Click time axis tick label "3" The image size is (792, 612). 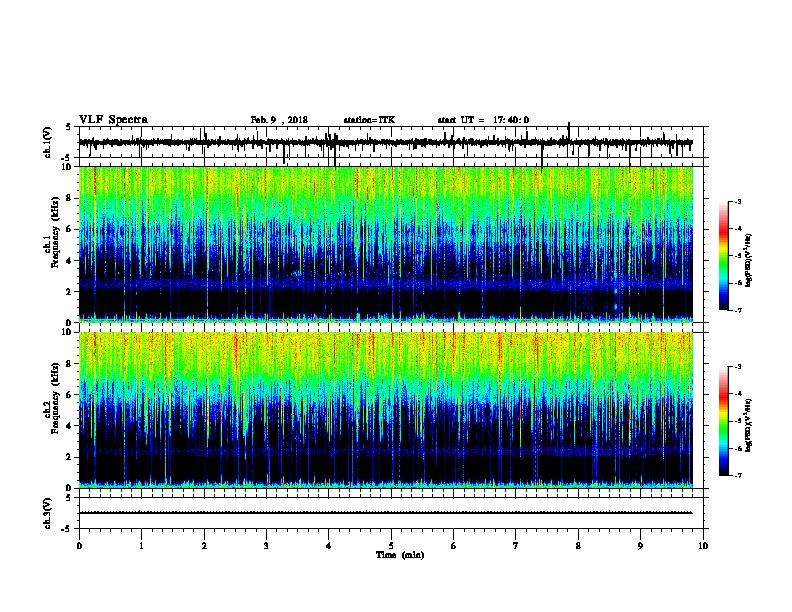266,546
